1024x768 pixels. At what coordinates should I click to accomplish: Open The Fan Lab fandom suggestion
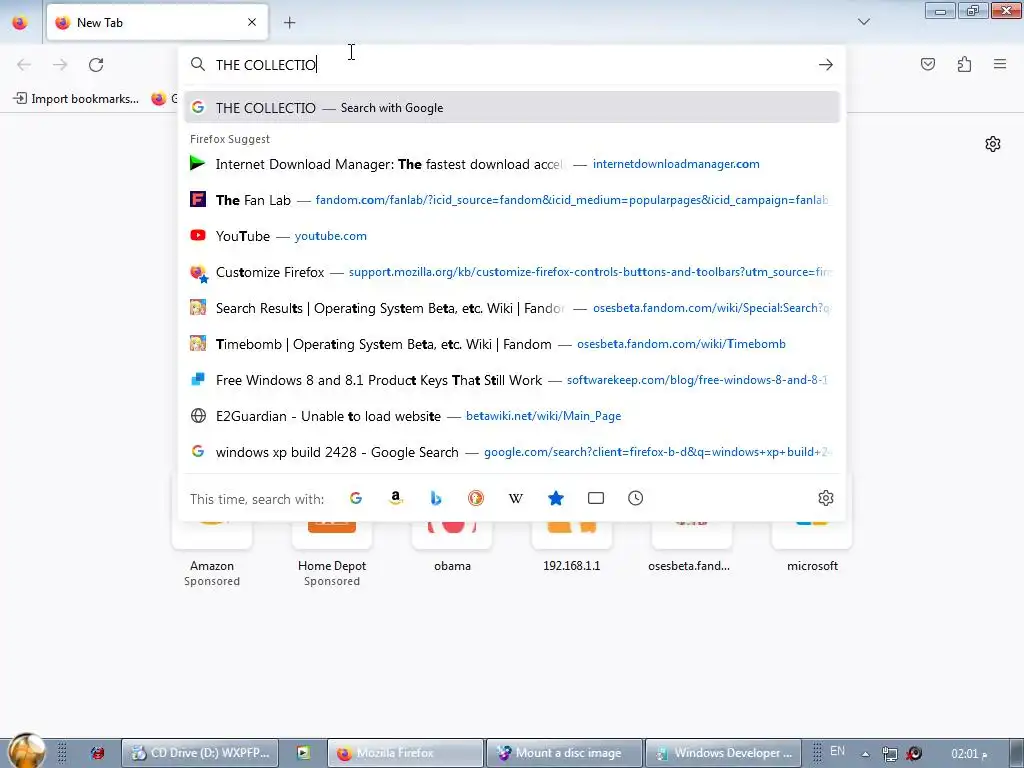pyautogui.click(x=512, y=200)
